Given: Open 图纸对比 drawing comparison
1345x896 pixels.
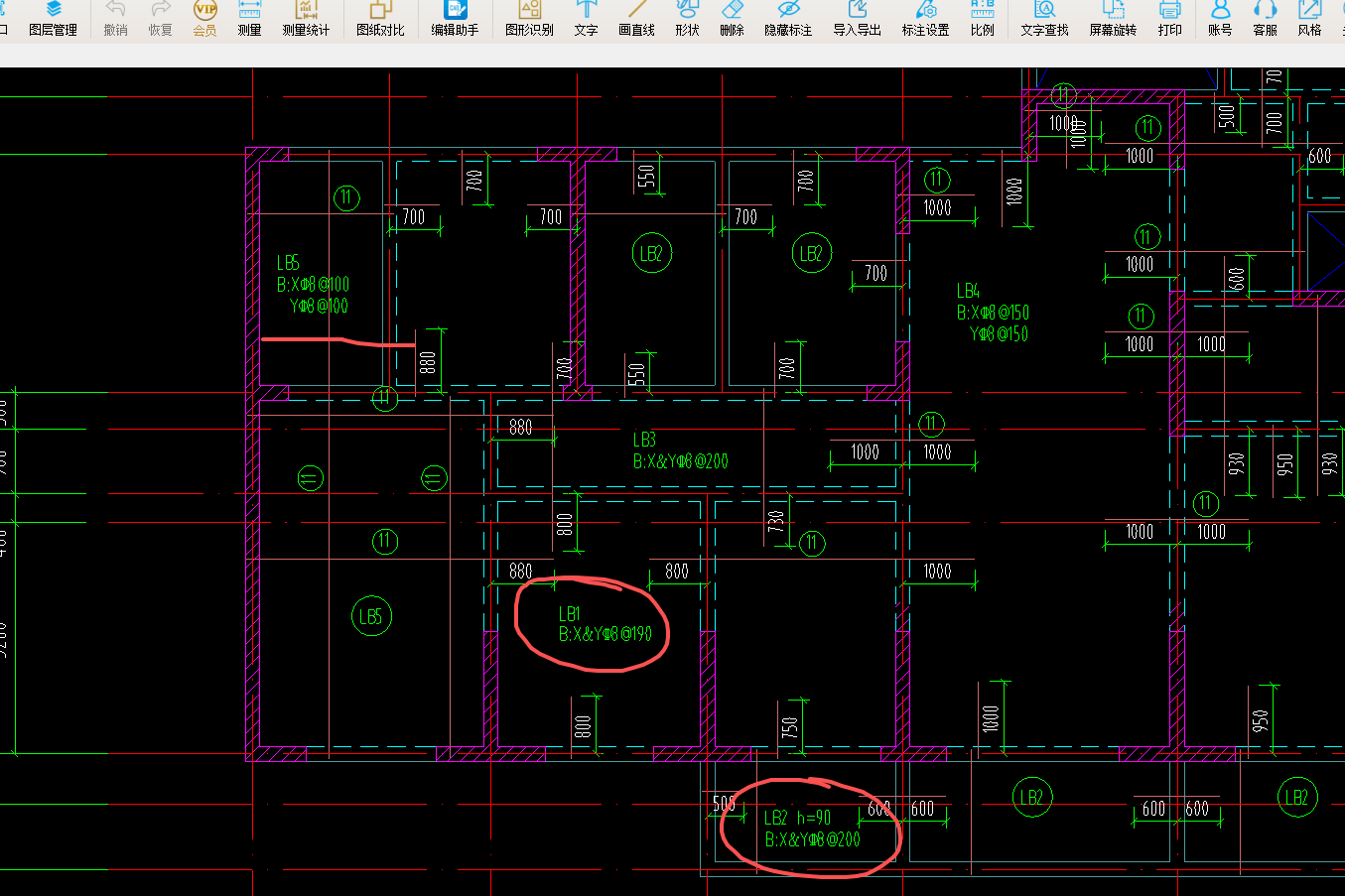Looking at the screenshot, I should 380,19.
